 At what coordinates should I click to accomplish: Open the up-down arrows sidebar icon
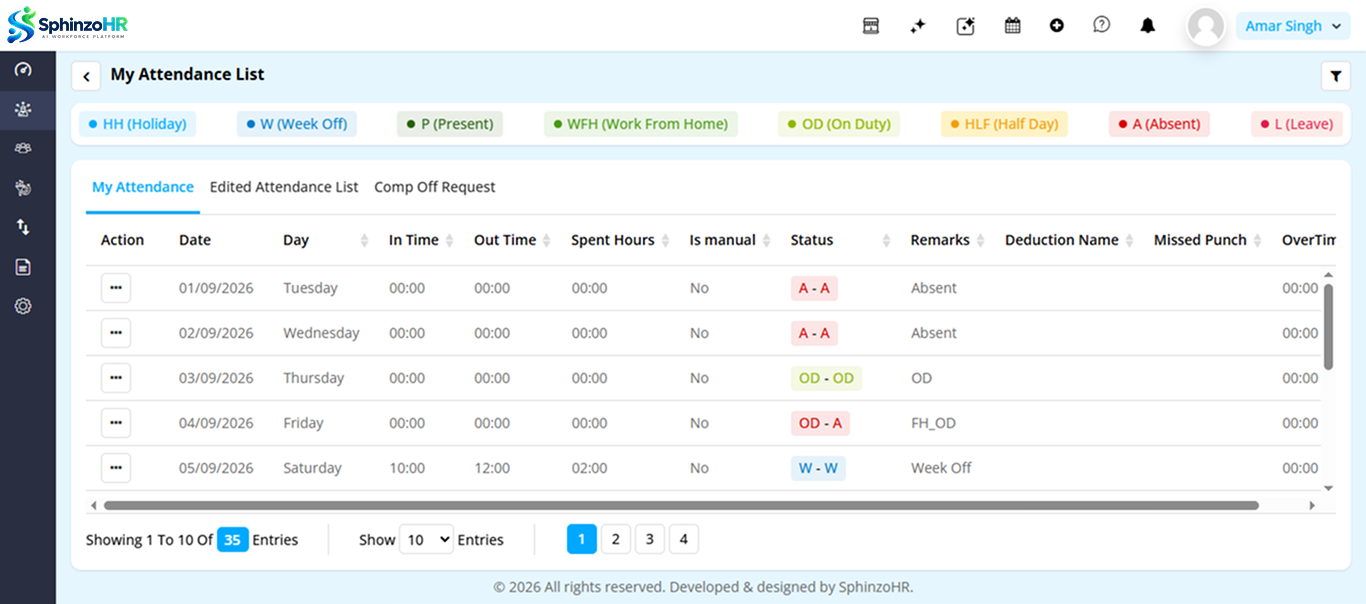pyautogui.click(x=23, y=227)
